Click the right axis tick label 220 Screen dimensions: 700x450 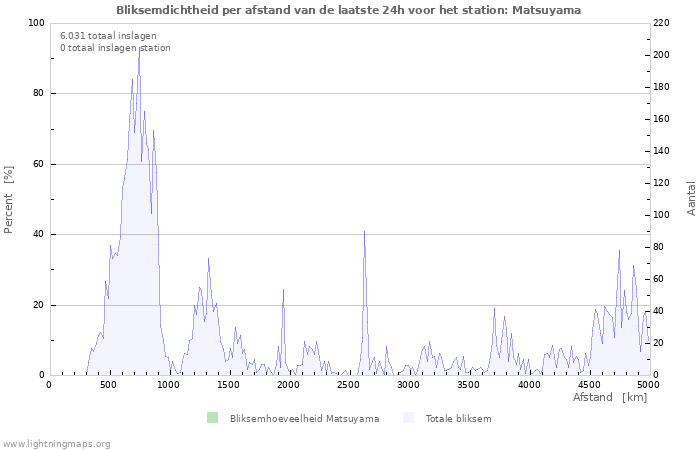tap(663, 23)
